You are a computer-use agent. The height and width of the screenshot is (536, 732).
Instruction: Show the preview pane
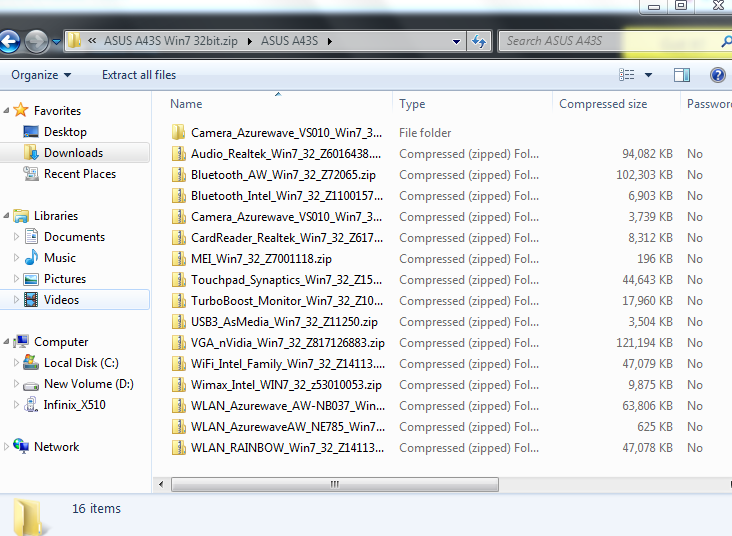(682, 75)
